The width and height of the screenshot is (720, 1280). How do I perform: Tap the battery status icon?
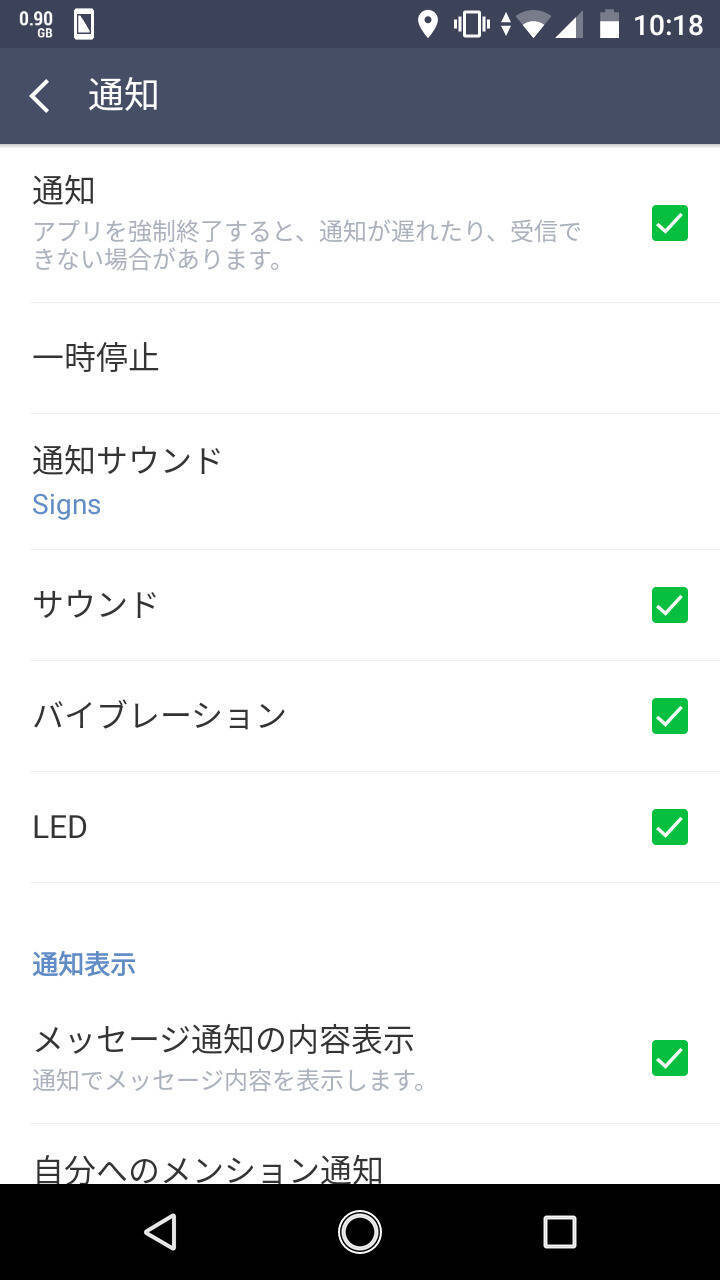coord(609,24)
